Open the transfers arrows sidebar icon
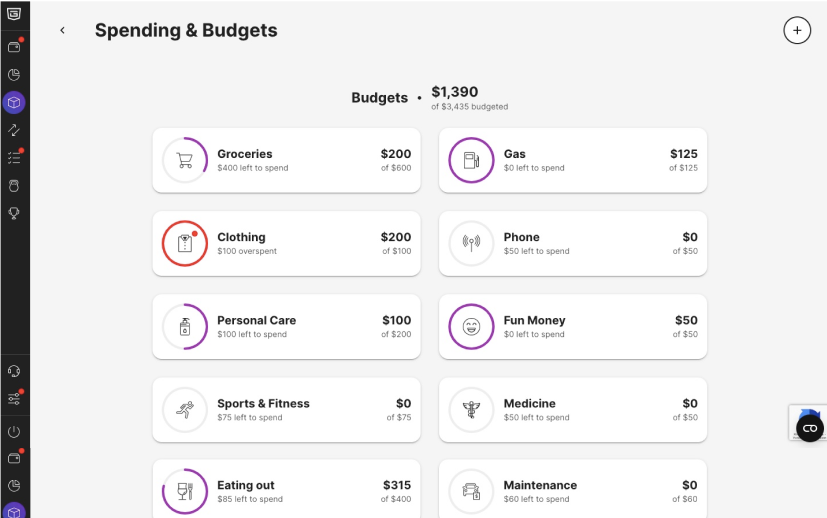 [x=14, y=130]
